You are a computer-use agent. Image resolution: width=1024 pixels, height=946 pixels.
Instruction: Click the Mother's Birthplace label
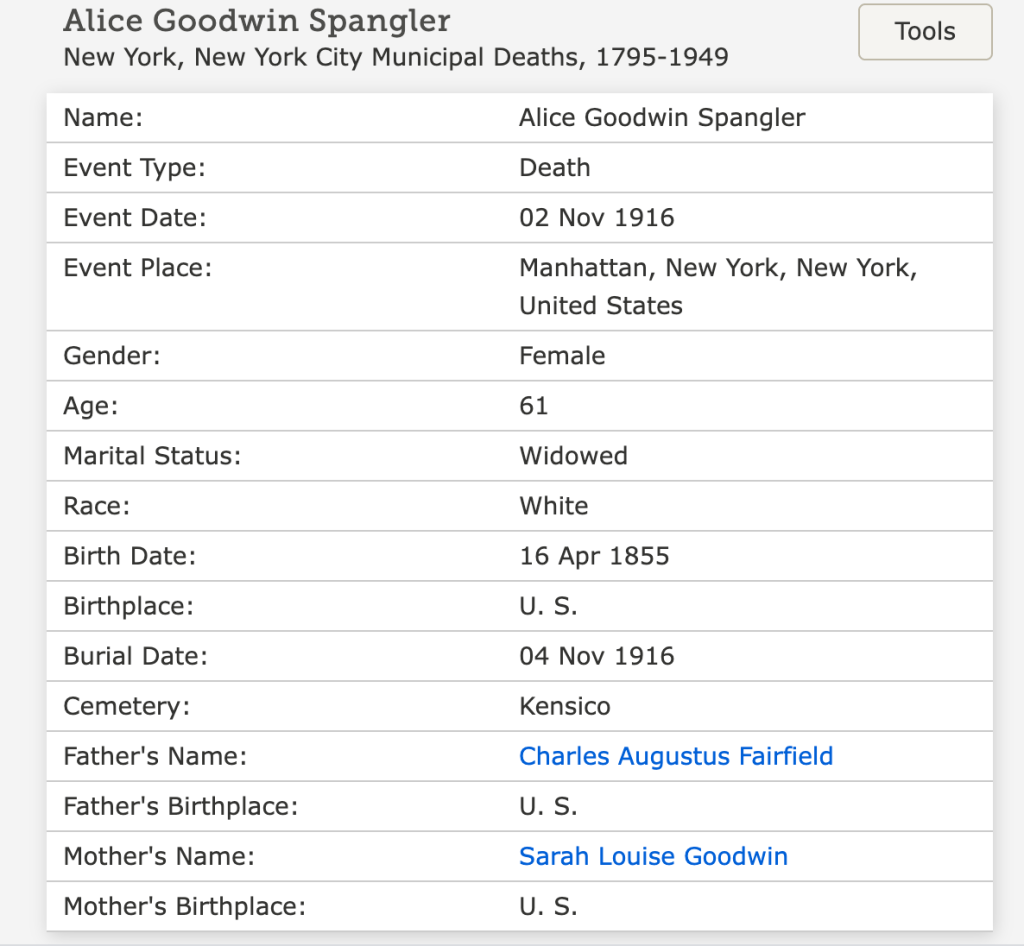184,906
